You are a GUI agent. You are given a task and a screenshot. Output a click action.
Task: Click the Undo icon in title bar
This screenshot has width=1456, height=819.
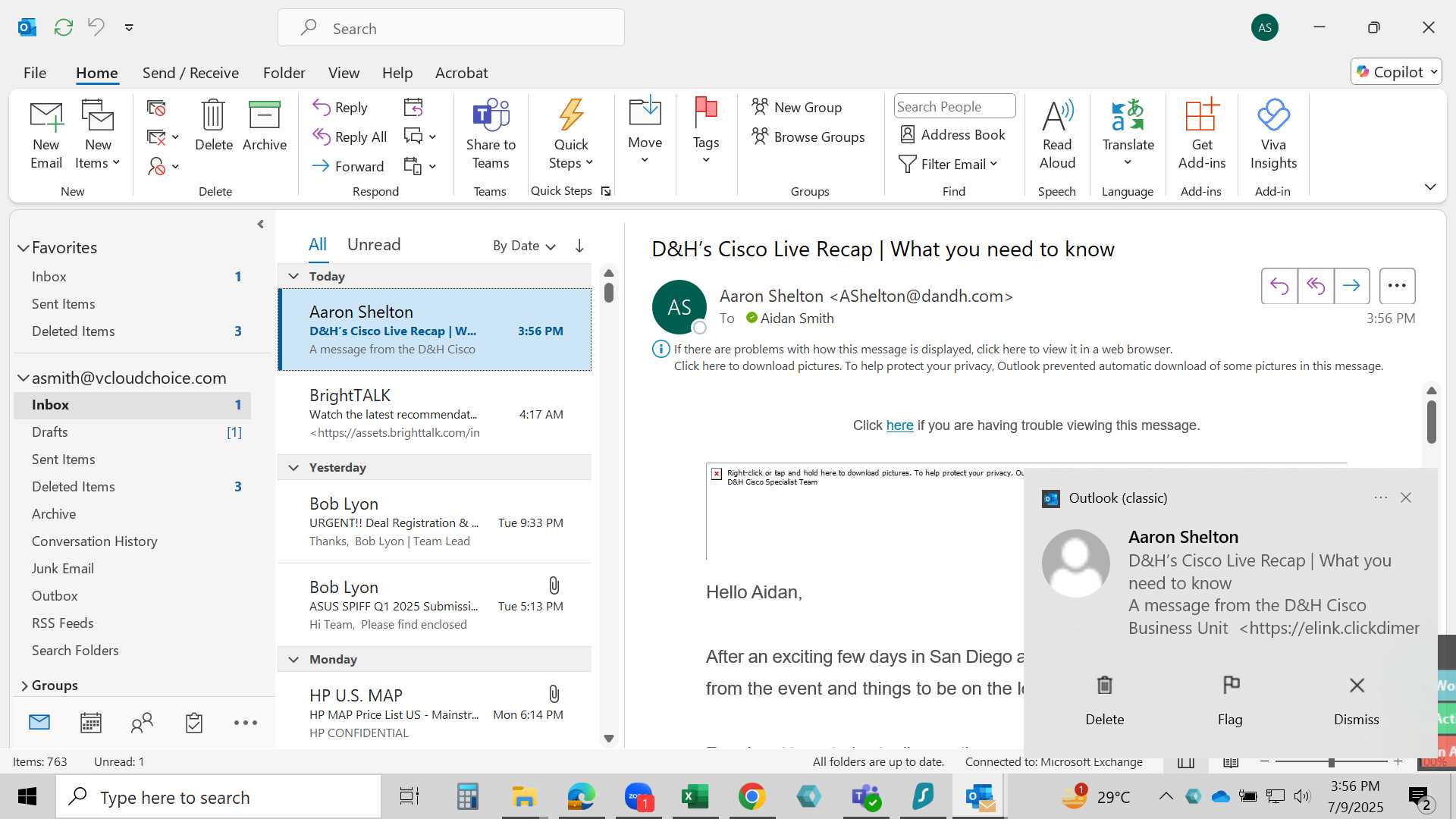click(96, 27)
